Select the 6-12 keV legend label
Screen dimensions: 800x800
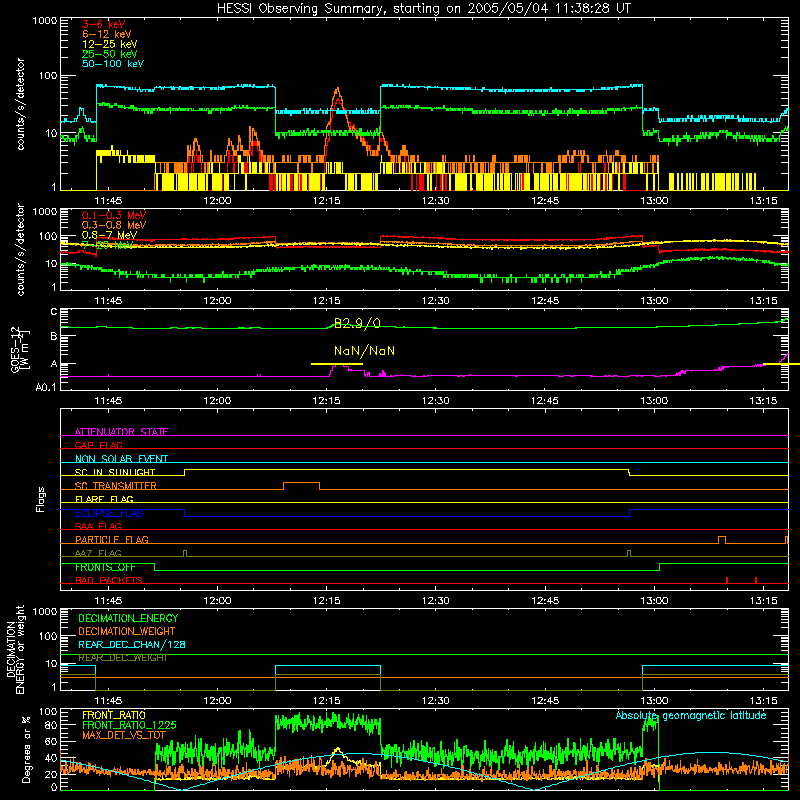pyautogui.click(x=107, y=34)
